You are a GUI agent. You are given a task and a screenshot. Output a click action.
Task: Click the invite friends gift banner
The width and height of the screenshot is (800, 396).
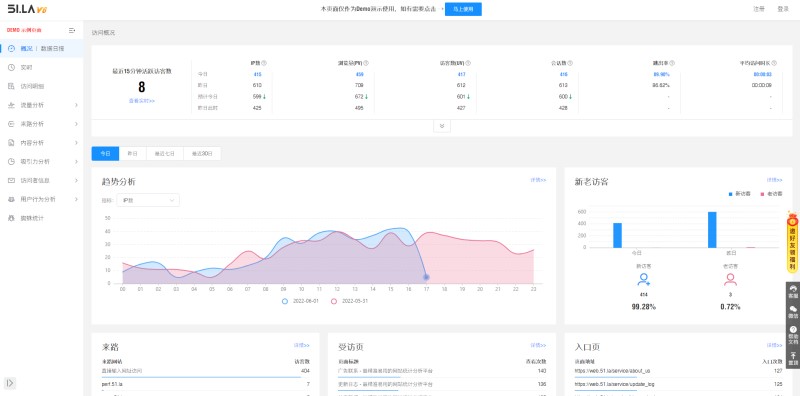click(792, 242)
